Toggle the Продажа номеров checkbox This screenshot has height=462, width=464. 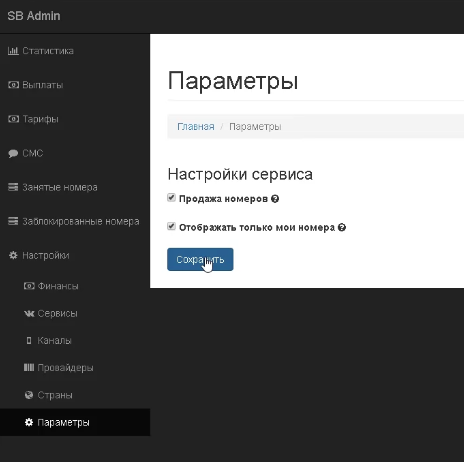[171, 198]
